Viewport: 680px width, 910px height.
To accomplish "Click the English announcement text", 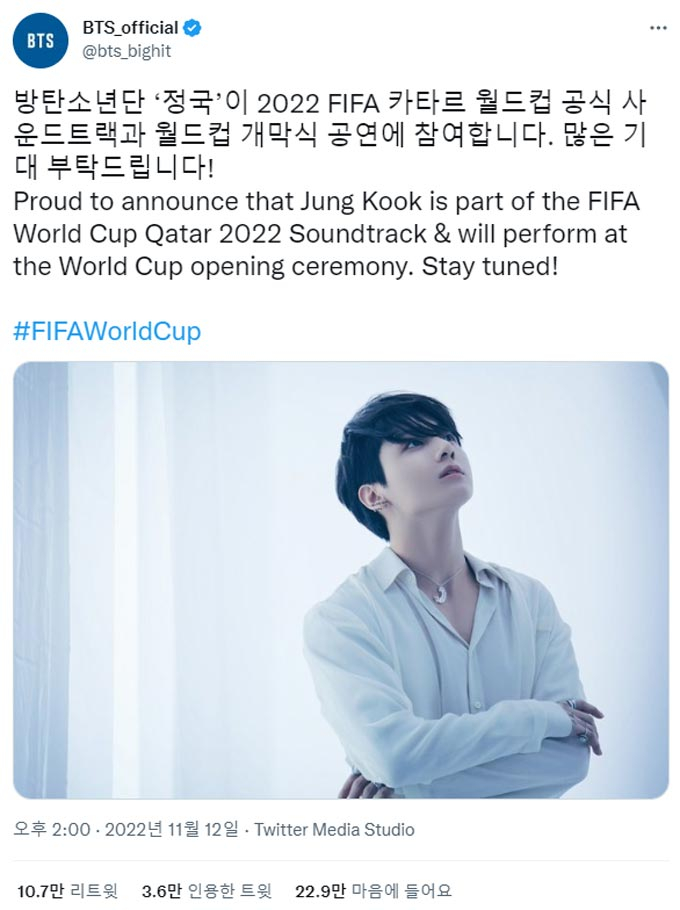I will point(326,234).
